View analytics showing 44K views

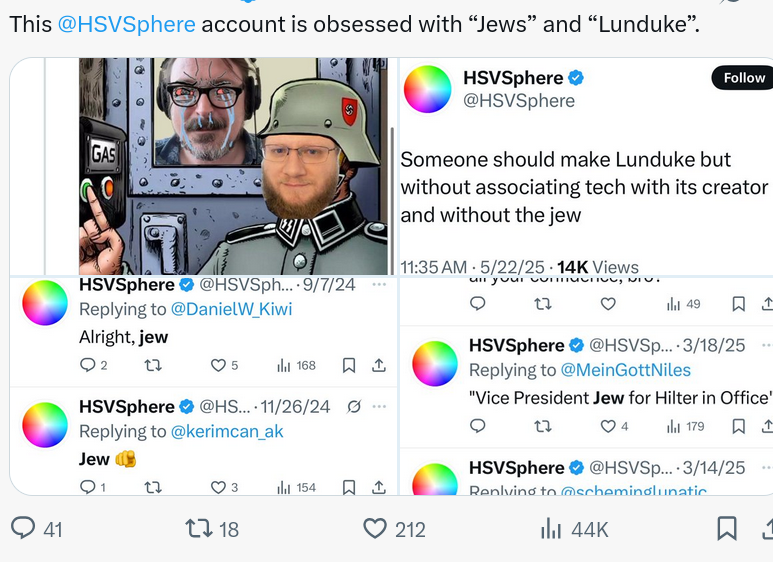(x=574, y=529)
